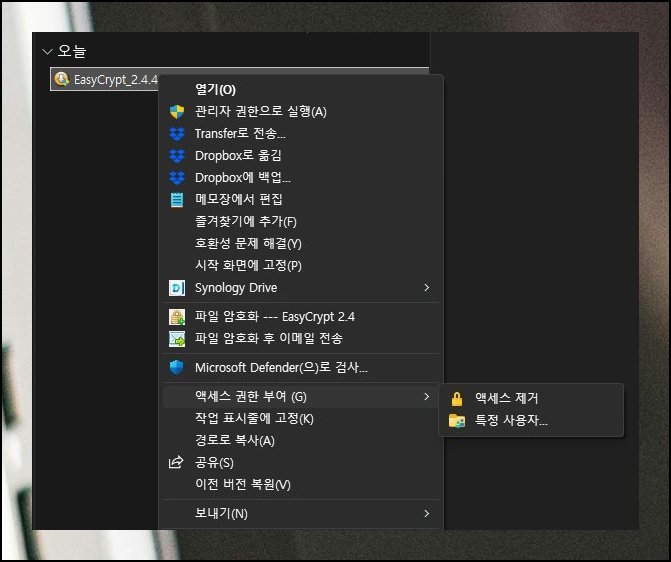Collapse the 오늘 group chevron
Screen dimensions: 671x562
pos(47,52)
